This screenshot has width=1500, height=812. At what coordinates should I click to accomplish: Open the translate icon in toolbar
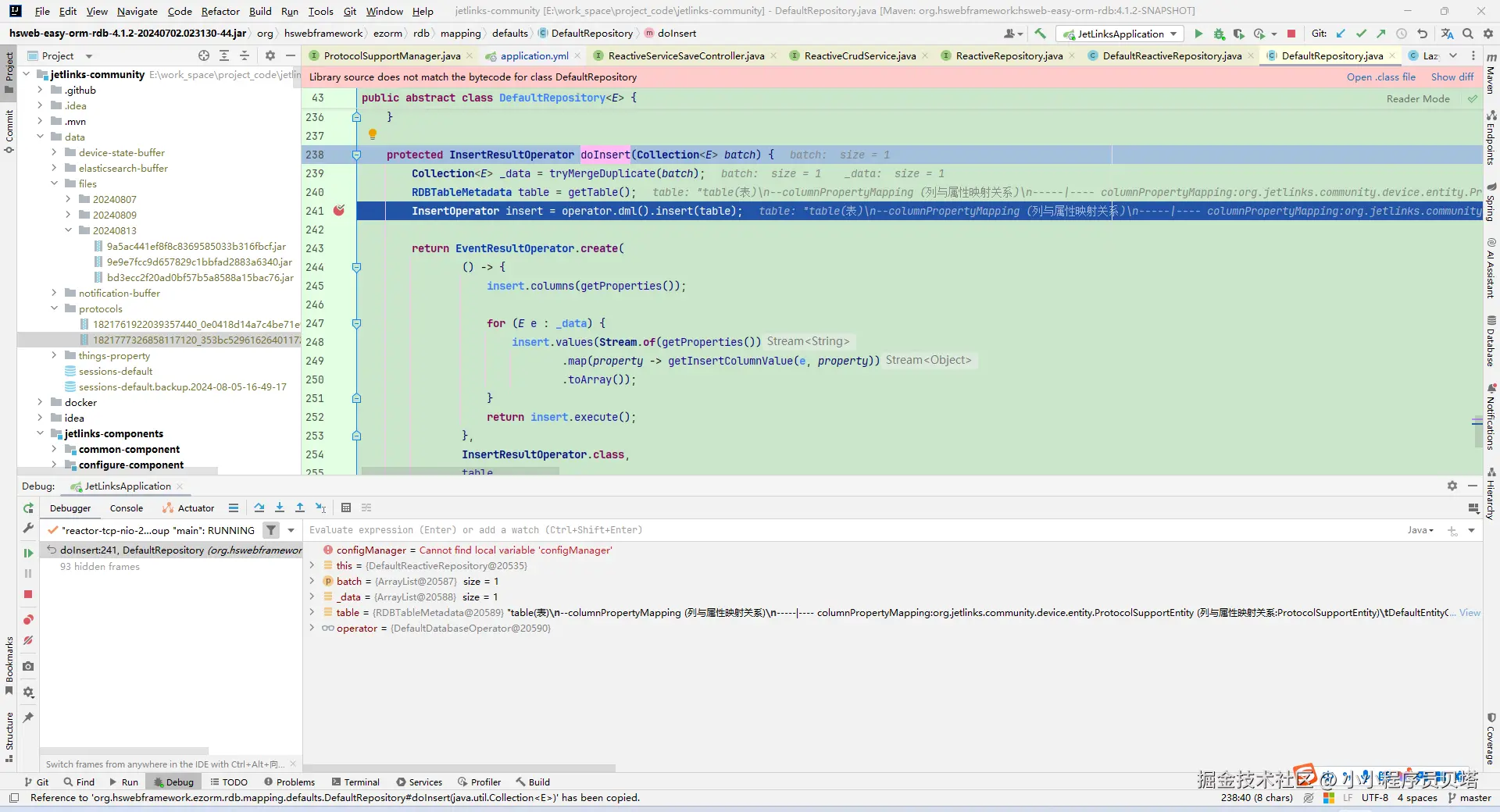1448,34
